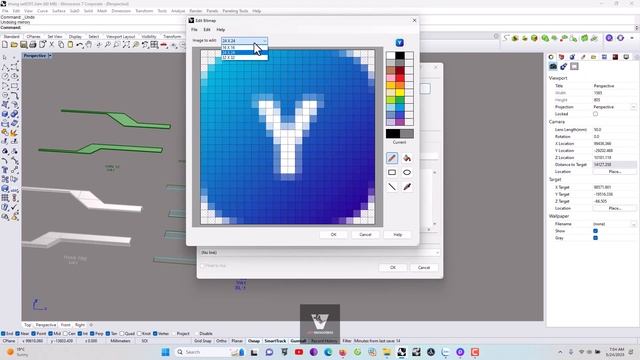Click the Copy icon in Standard toolbar
The height and width of the screenshot is (360, 640).
[61, 44]
